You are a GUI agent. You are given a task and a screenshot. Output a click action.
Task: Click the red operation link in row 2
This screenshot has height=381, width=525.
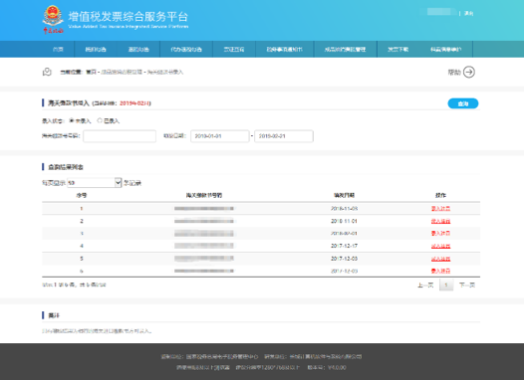(440, 221)
